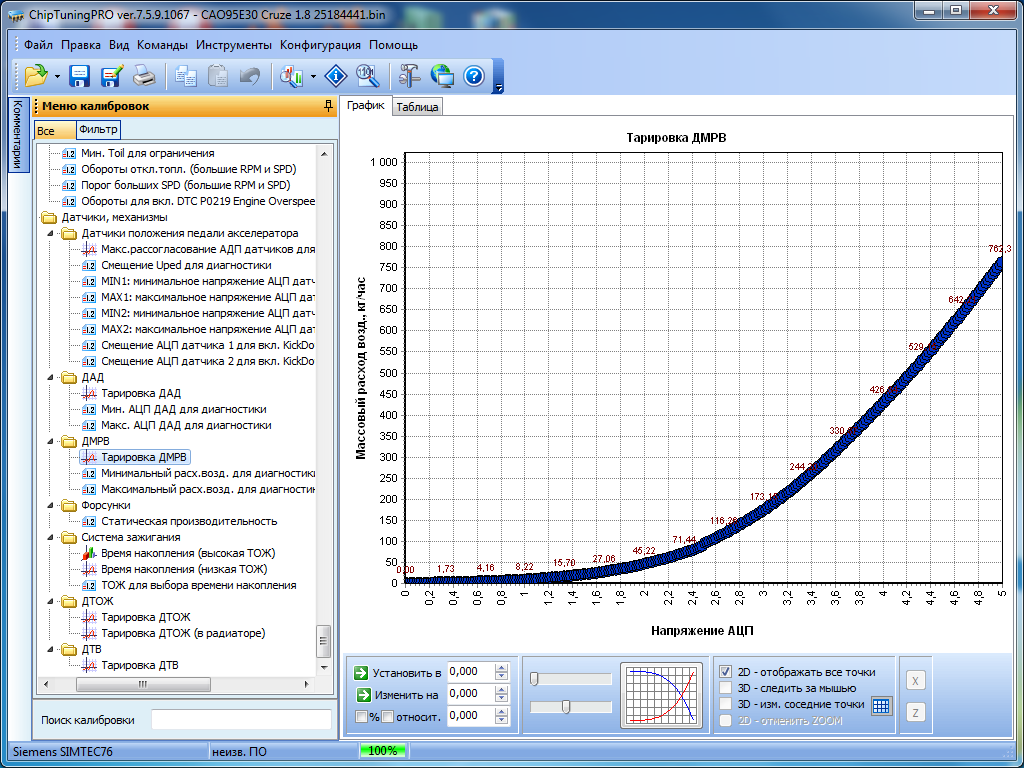1024x768 pixels.
Task: Collapse the 'ДМРВ' folder node
Action: click(x=51, y=441)
